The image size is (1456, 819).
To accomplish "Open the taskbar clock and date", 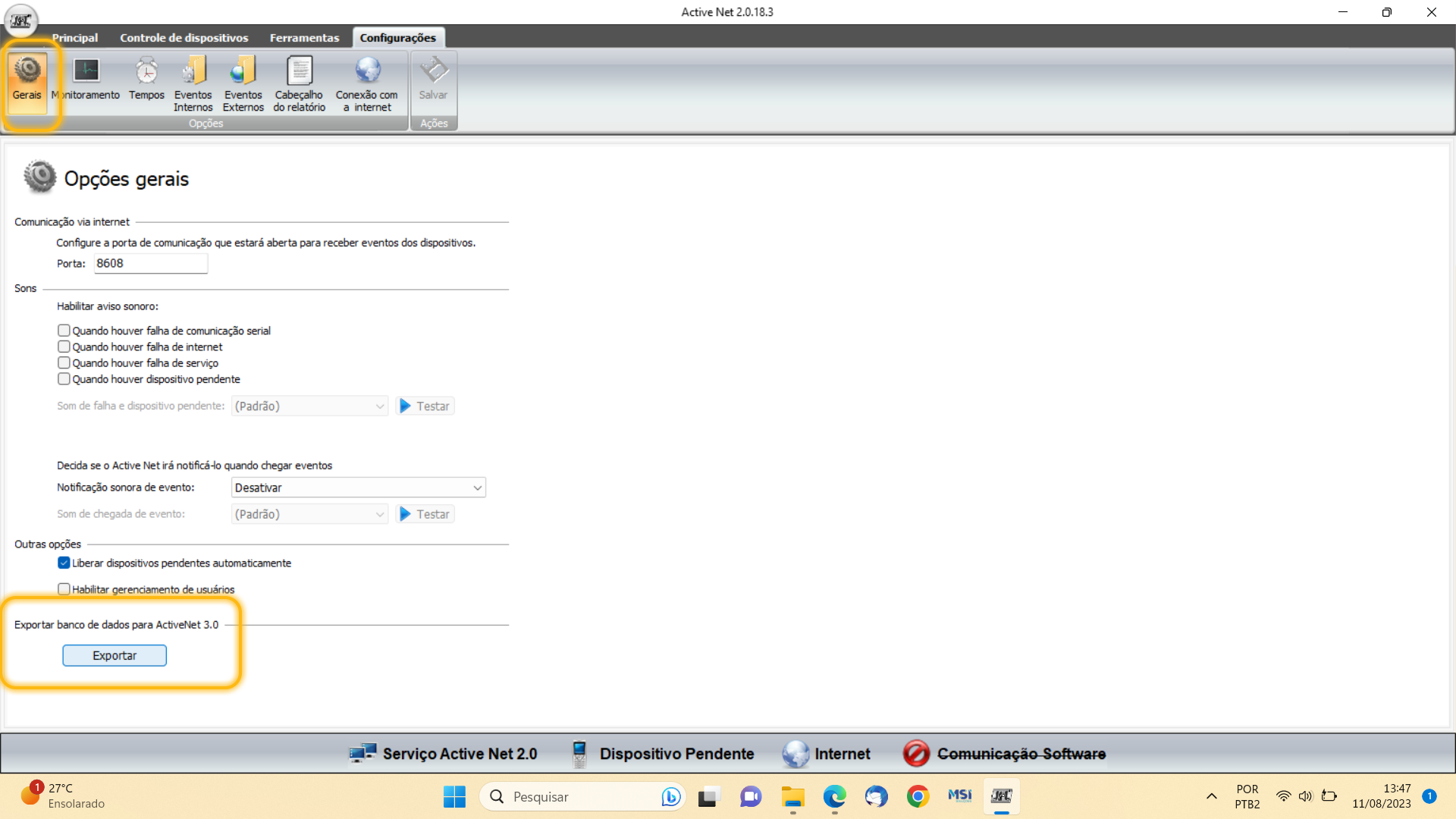I will pyautogui.click(x=1382, y=796).
